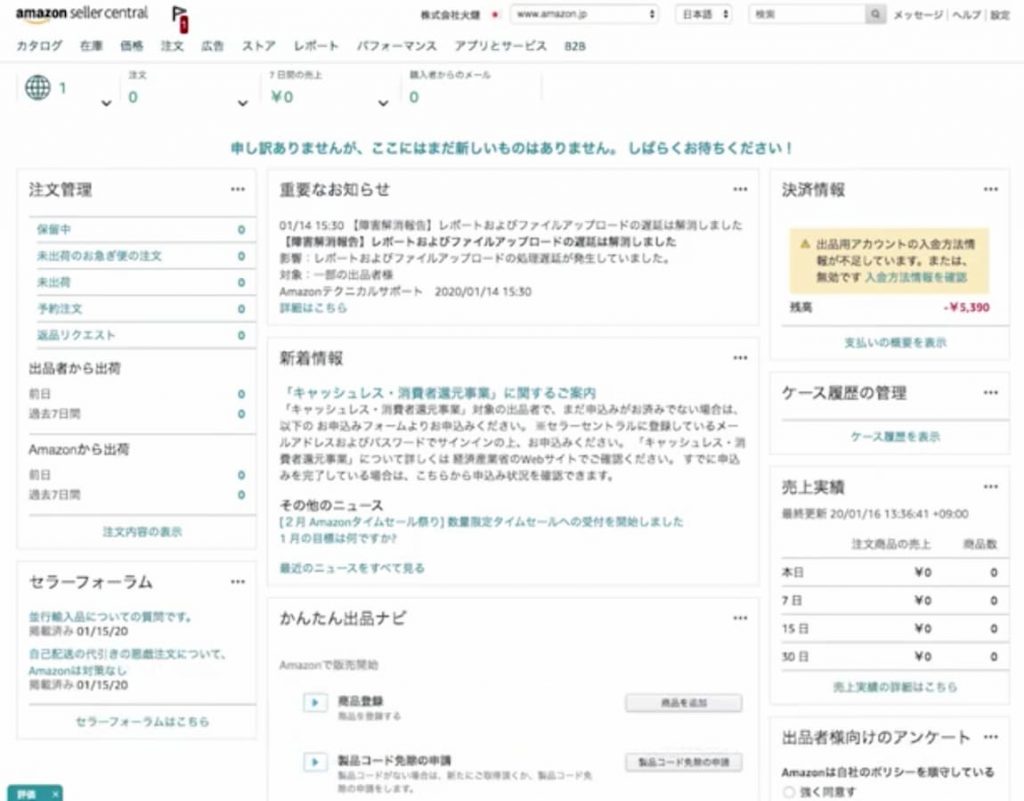
Task: Open the アプリとサービス menu
Action: [x=500, y=46]
